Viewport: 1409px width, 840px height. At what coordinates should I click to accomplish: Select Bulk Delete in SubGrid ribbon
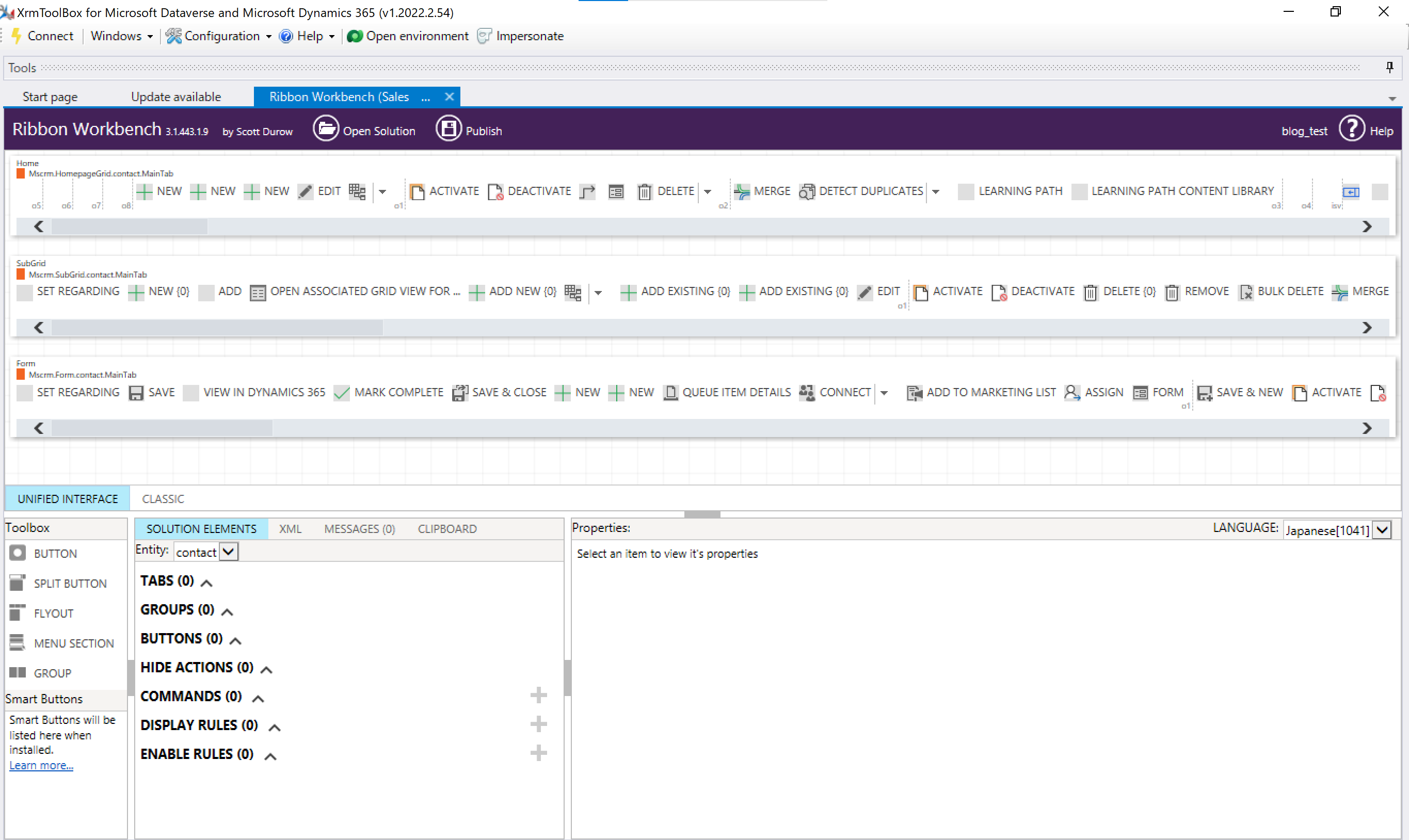1282,292
